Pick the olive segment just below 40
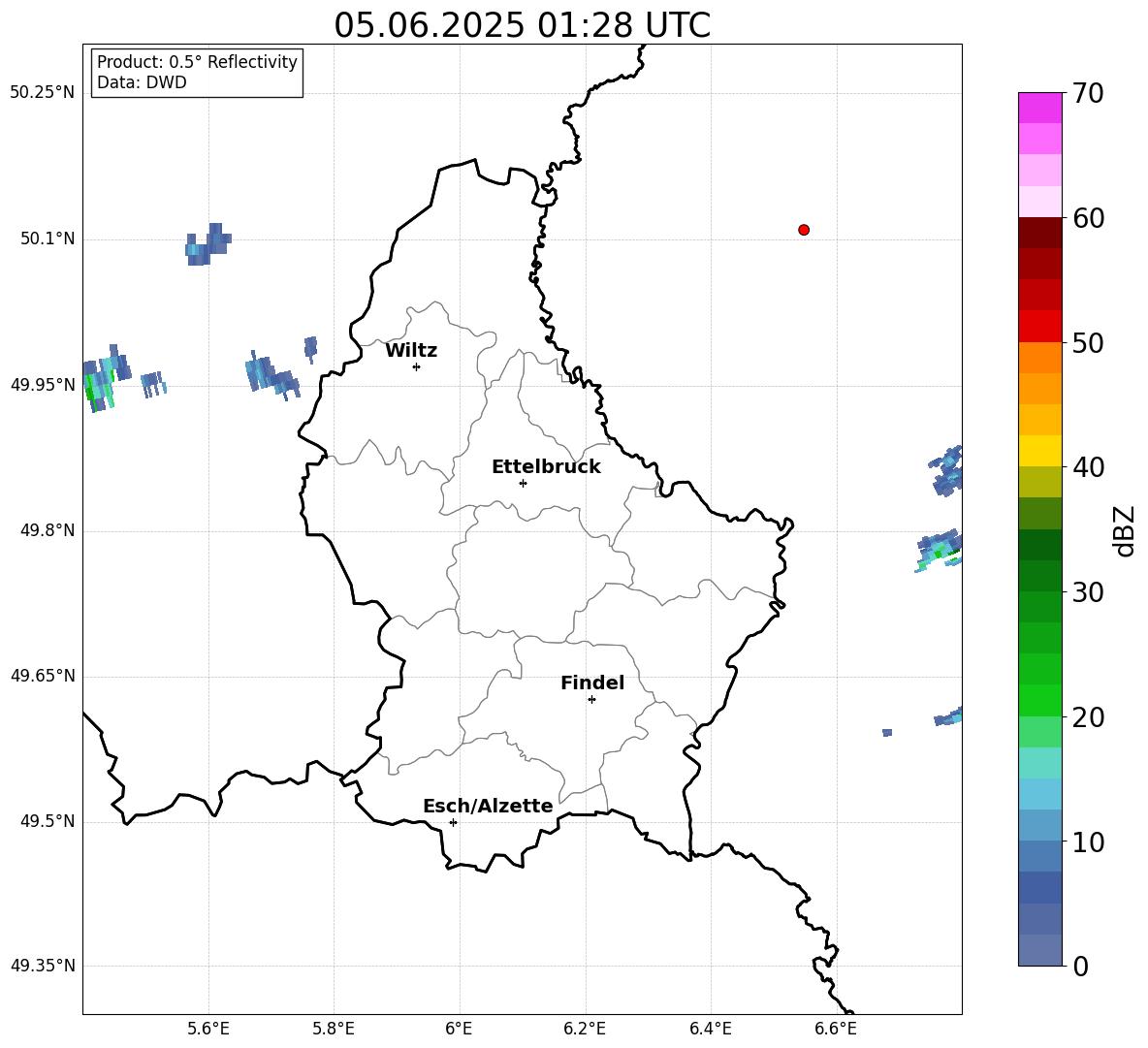Viewport: 1148px width, 1048px height. point(1039,482)
